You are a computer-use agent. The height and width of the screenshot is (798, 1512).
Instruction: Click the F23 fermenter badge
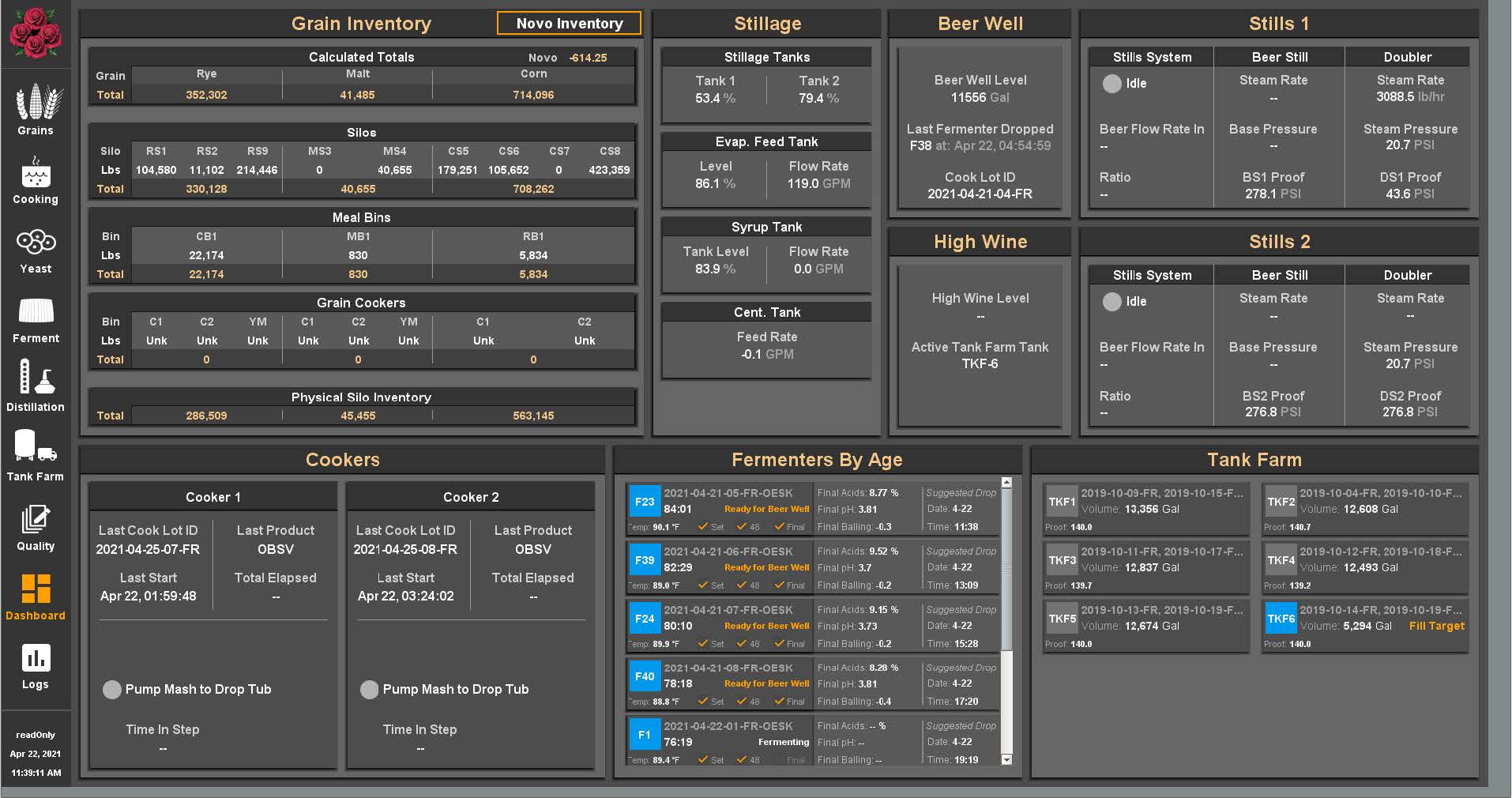[x=645, y=502]
